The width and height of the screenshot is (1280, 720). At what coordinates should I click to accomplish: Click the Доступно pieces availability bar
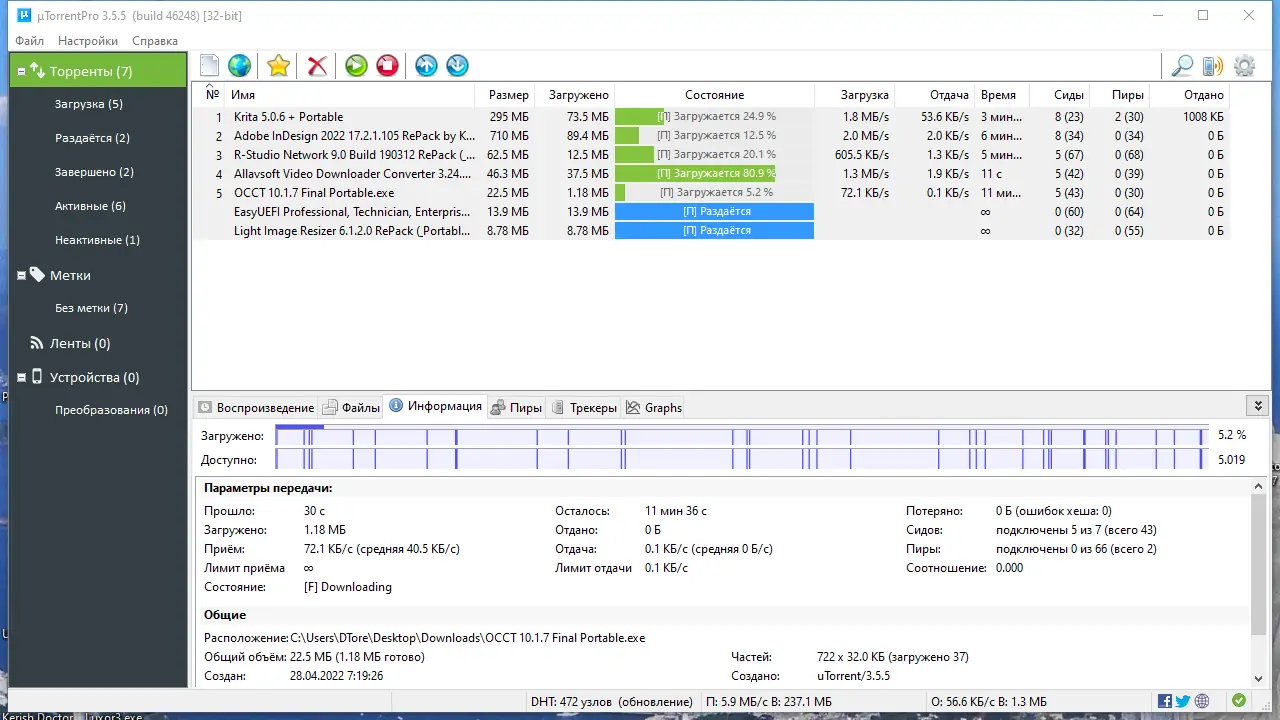point(742,460)
